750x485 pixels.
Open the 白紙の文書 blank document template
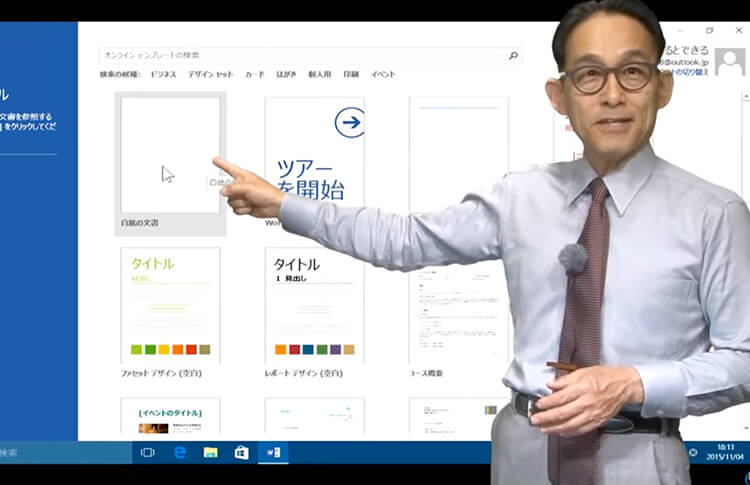tap(170, 164)
